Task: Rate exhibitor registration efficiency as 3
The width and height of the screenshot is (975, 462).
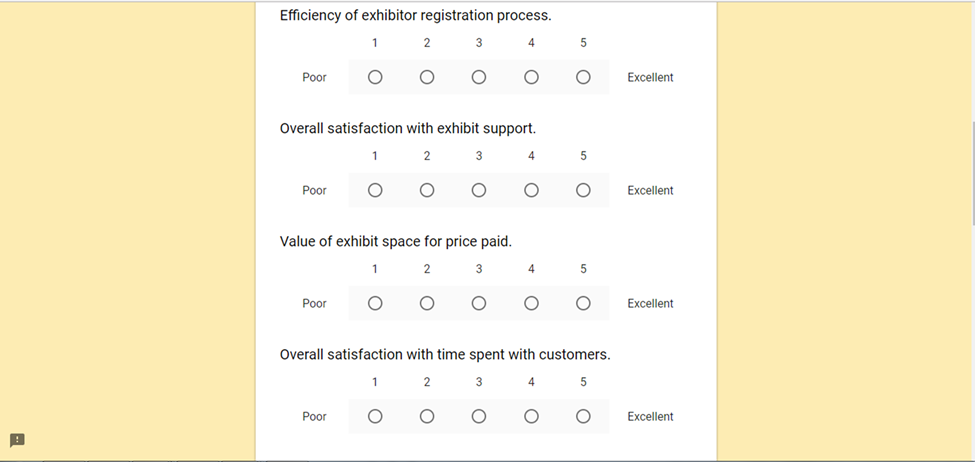Action: pyautogui.click(x=479, y=77)
